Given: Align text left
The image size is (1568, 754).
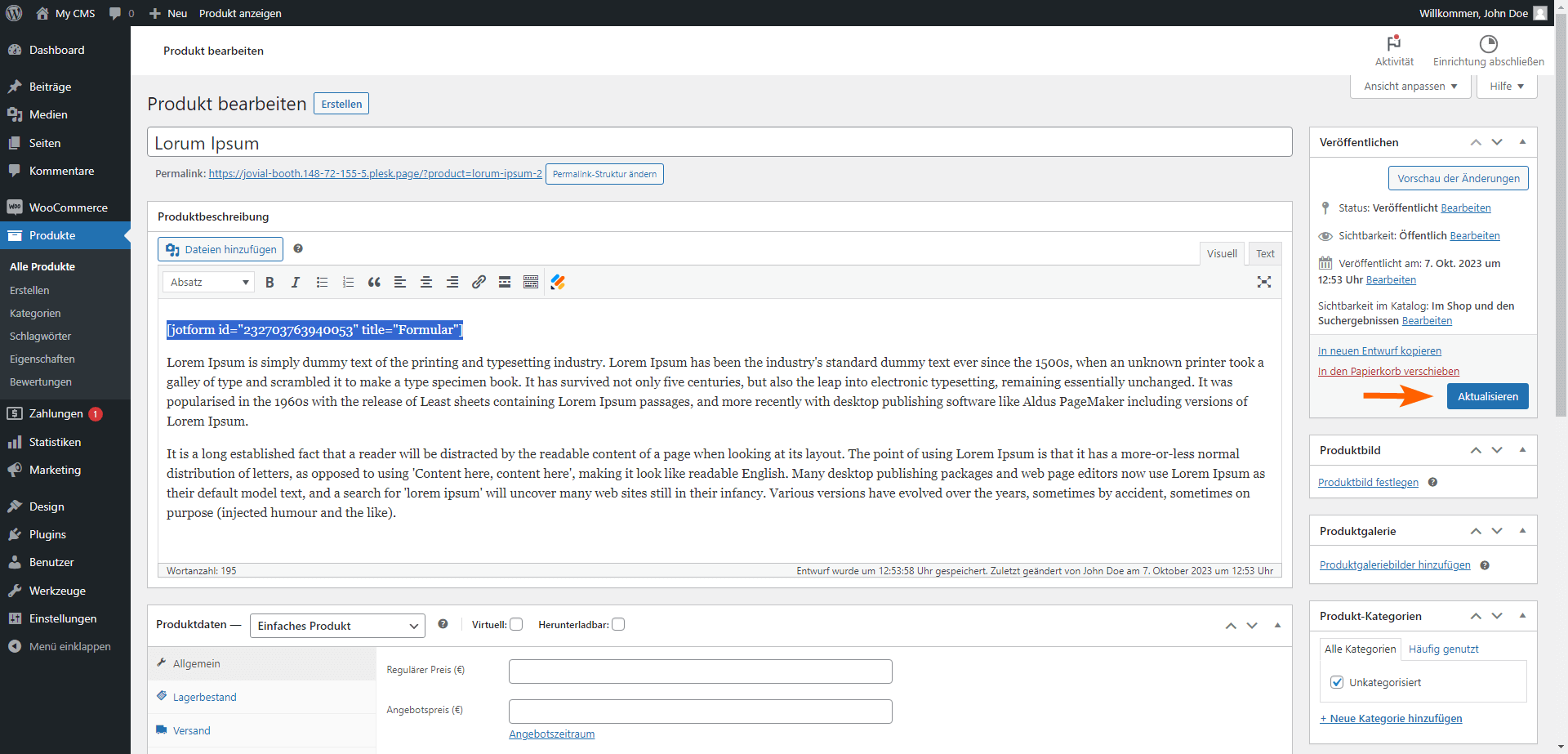Looking at the screenshot, I should tap(400, 282).
